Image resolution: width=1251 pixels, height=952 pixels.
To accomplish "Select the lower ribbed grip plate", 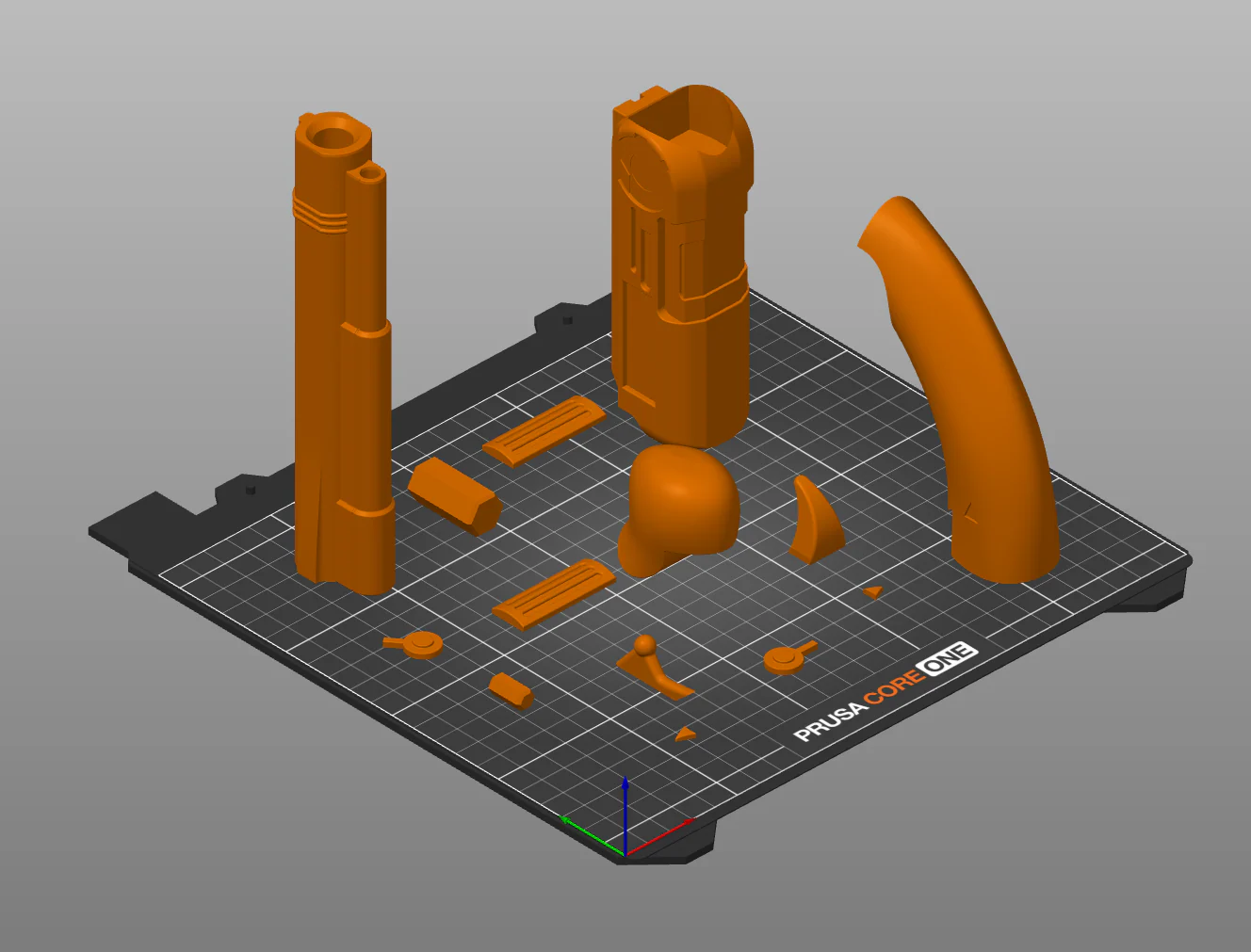I will coord(554,593).
